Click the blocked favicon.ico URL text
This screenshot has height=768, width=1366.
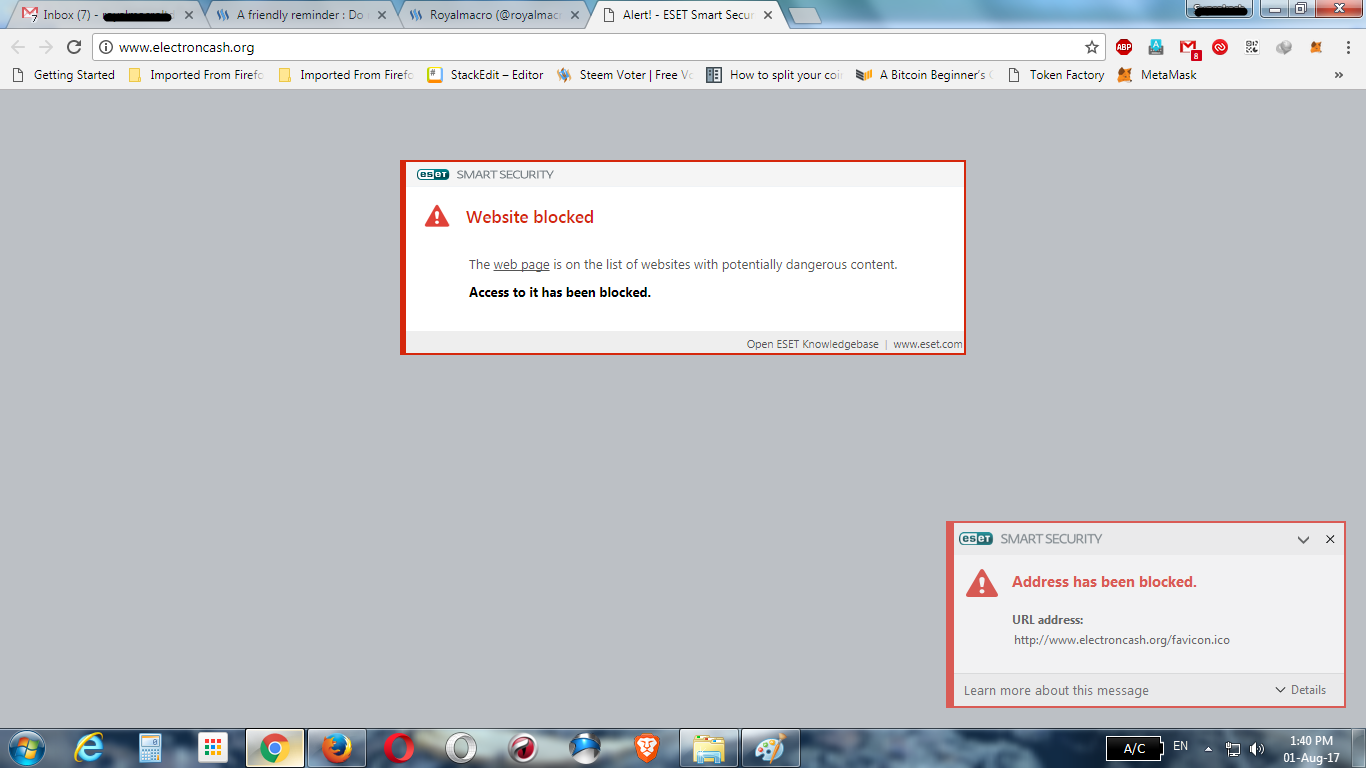(x=1122, y=640)
